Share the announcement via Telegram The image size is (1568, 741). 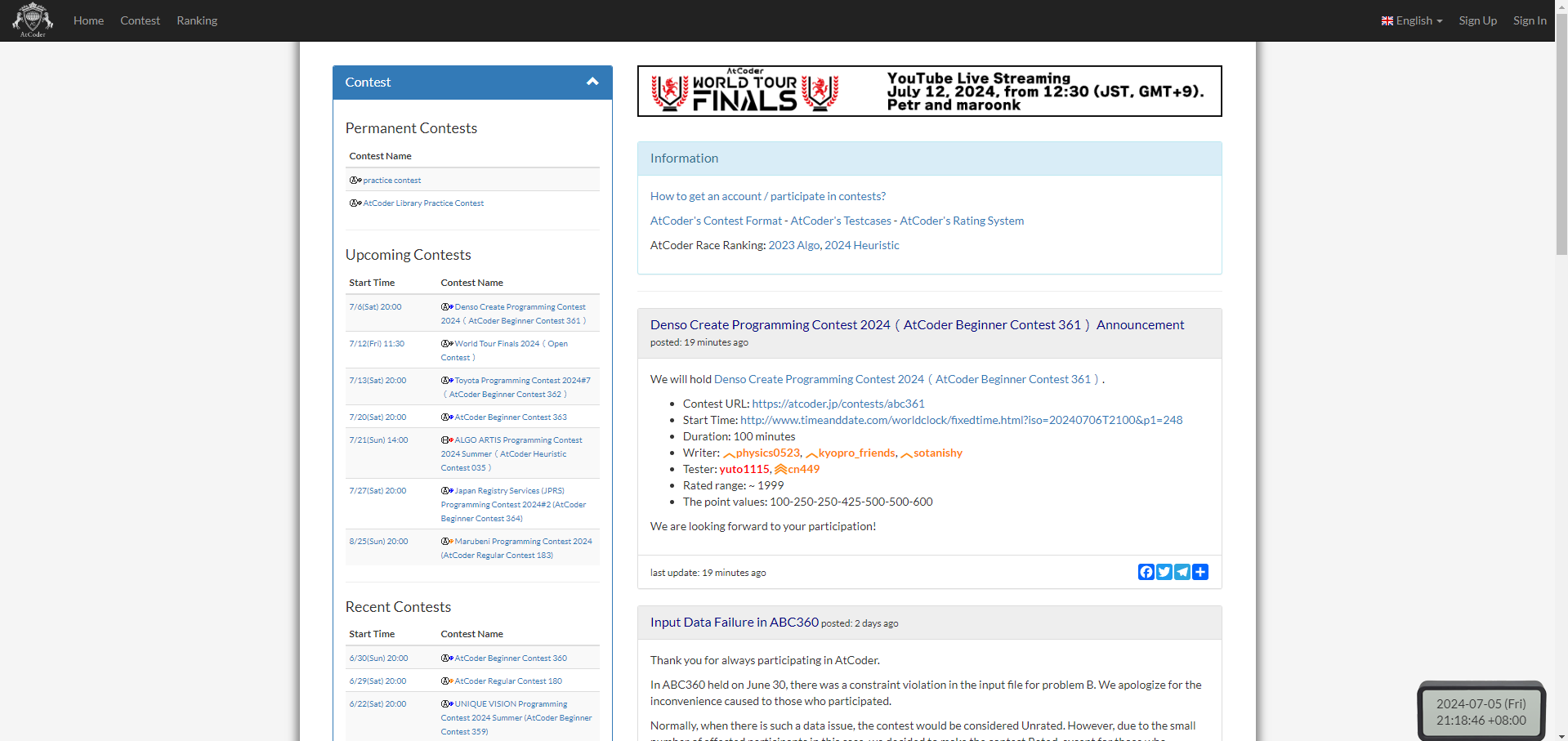tap(1182, 572)
